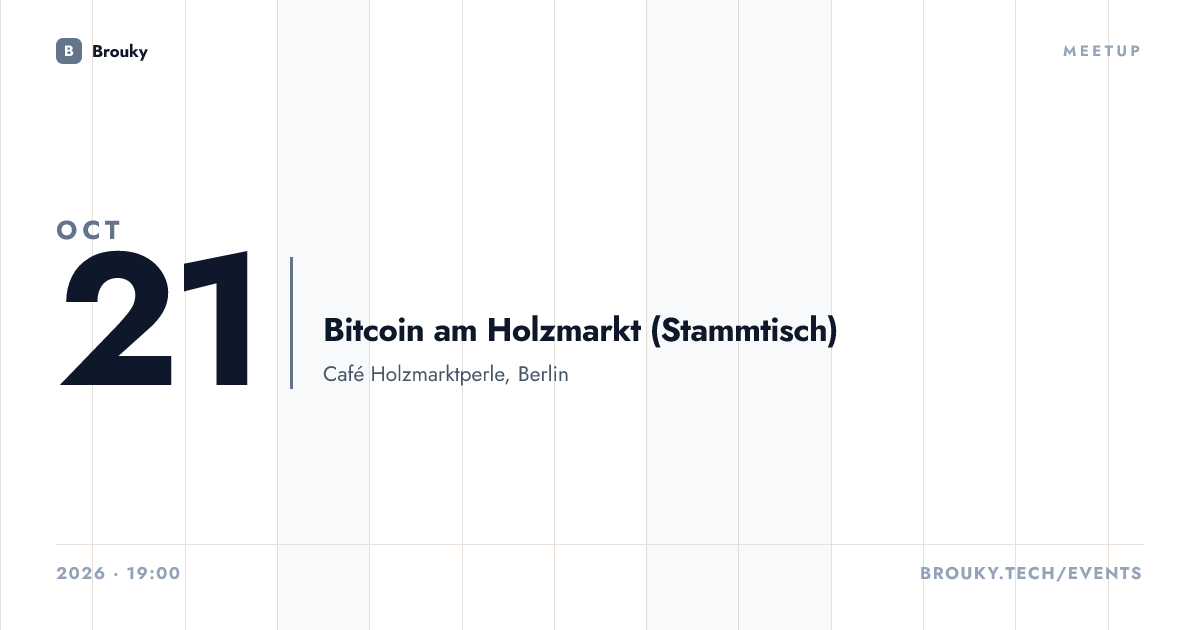The width and height of the screenshot is (1200, 630).
Task: Click the vertical divider beside the date
Action: click(x=291, y=322)
